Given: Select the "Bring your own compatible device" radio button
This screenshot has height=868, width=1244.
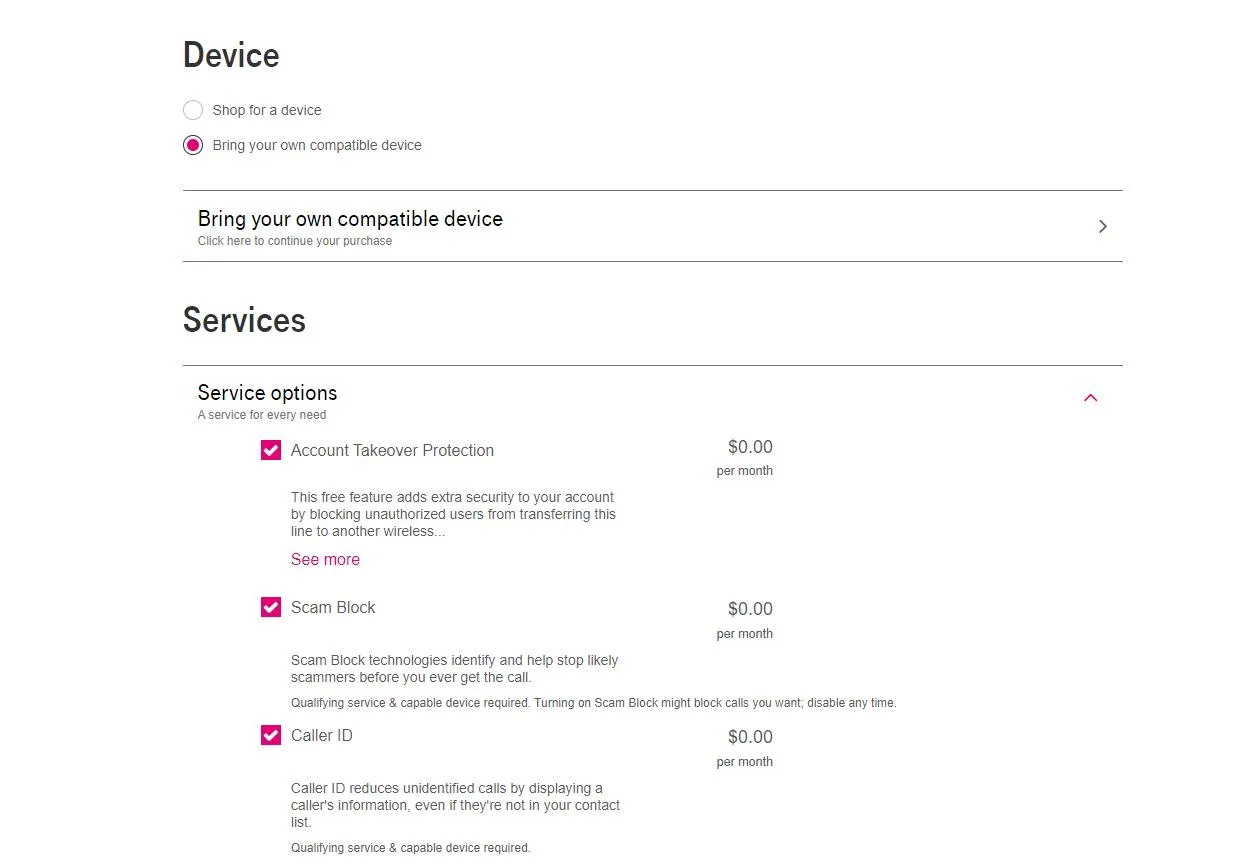Looking at the screenshot, I should click(193, 145).
